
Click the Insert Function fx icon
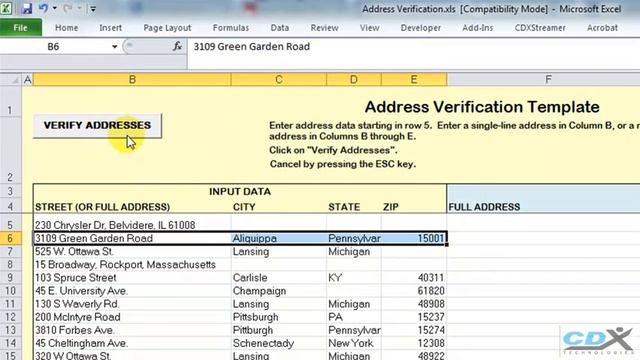pos(177,47)
